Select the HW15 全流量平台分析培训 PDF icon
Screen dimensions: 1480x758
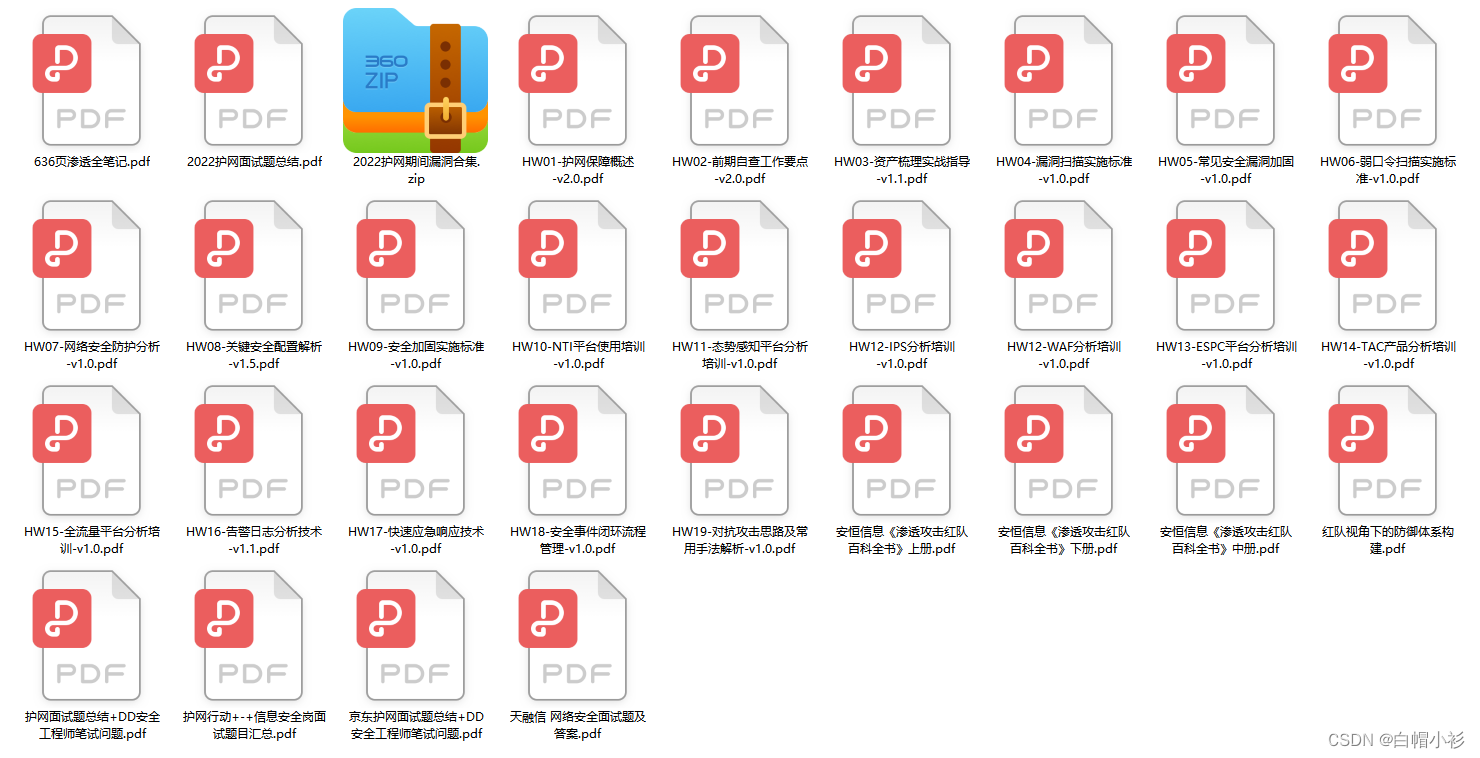87,450
